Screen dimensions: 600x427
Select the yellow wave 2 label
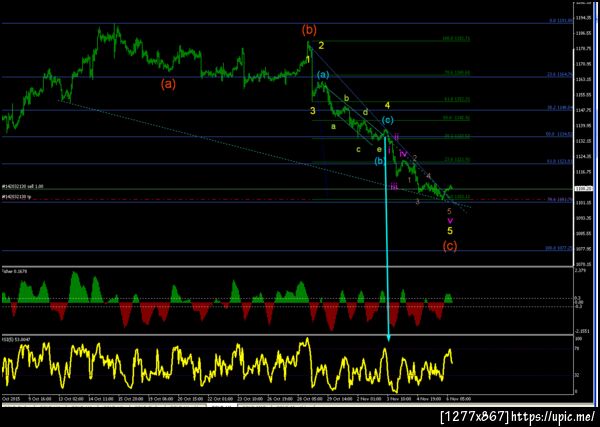click(321, 46)
